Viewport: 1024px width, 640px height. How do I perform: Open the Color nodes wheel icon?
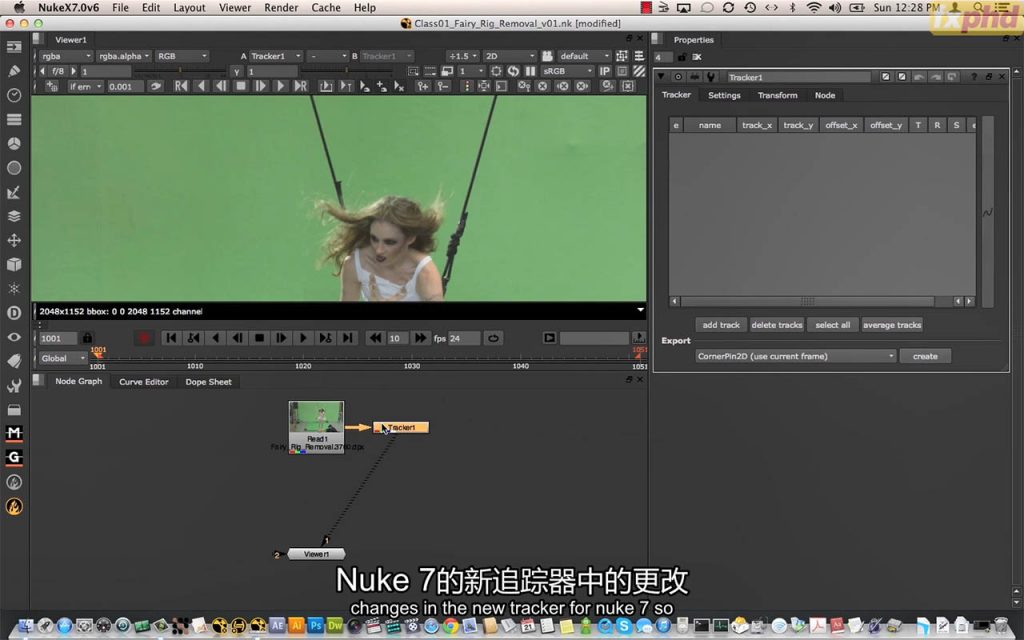coord(14,144)
